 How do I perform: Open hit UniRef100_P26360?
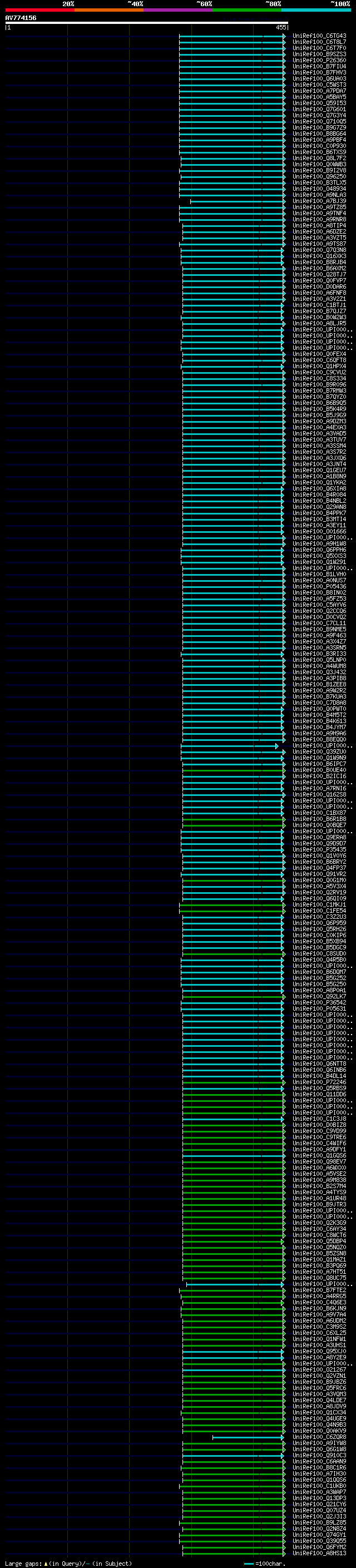click(x=319, y=60)
